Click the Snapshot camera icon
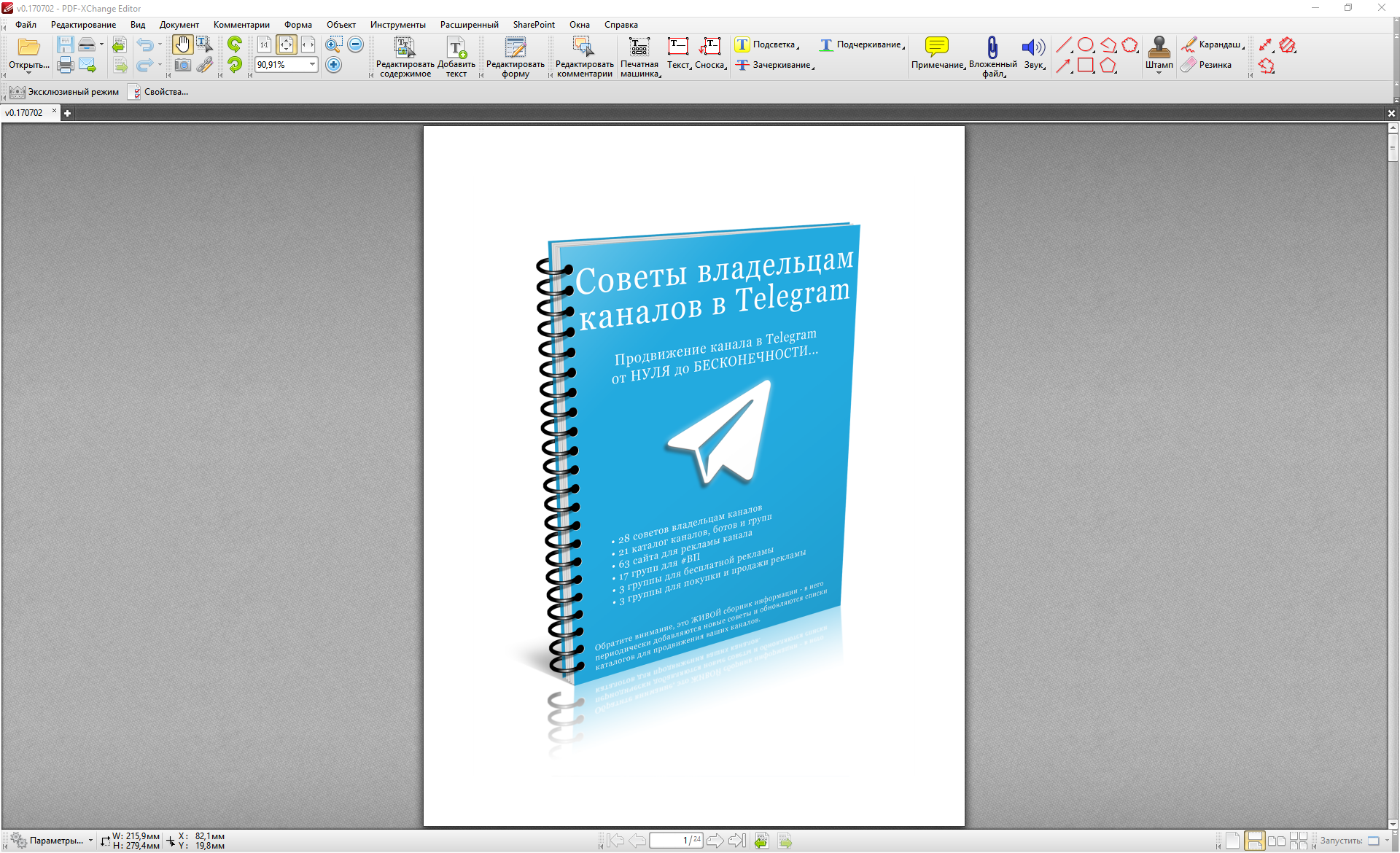 (182, 66)
